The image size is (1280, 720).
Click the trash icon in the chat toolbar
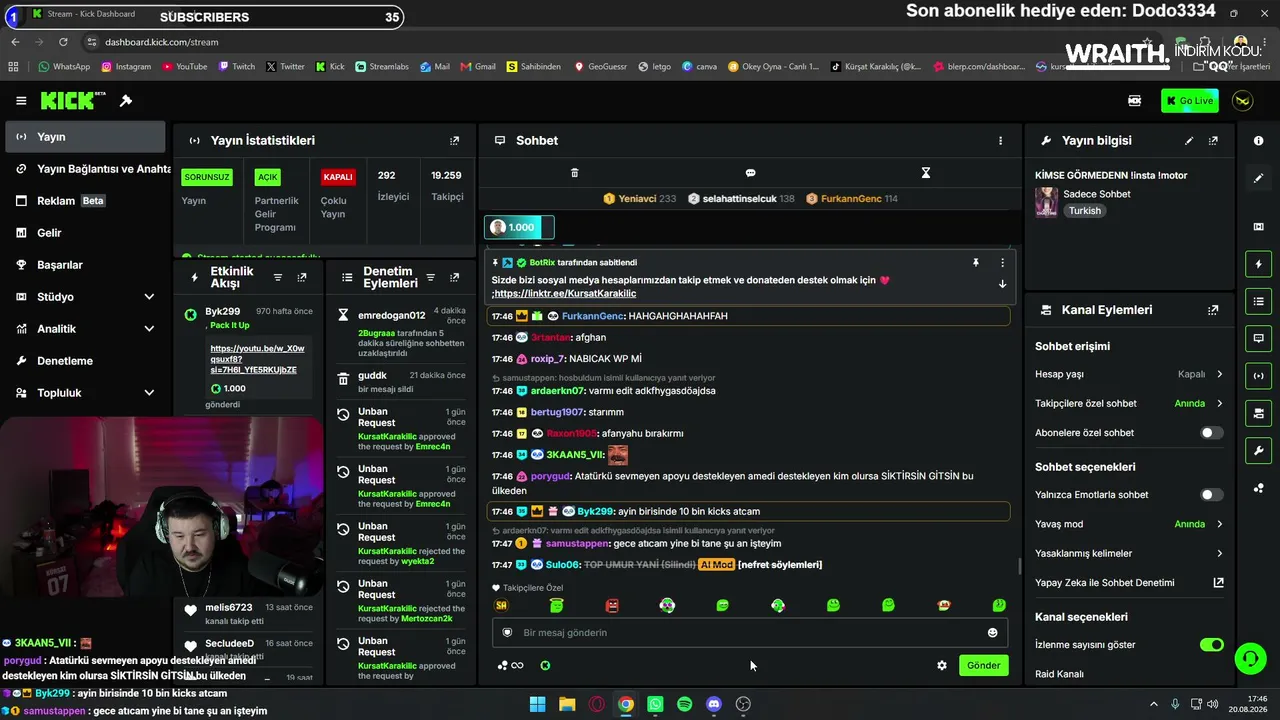(x=574, y=173)
